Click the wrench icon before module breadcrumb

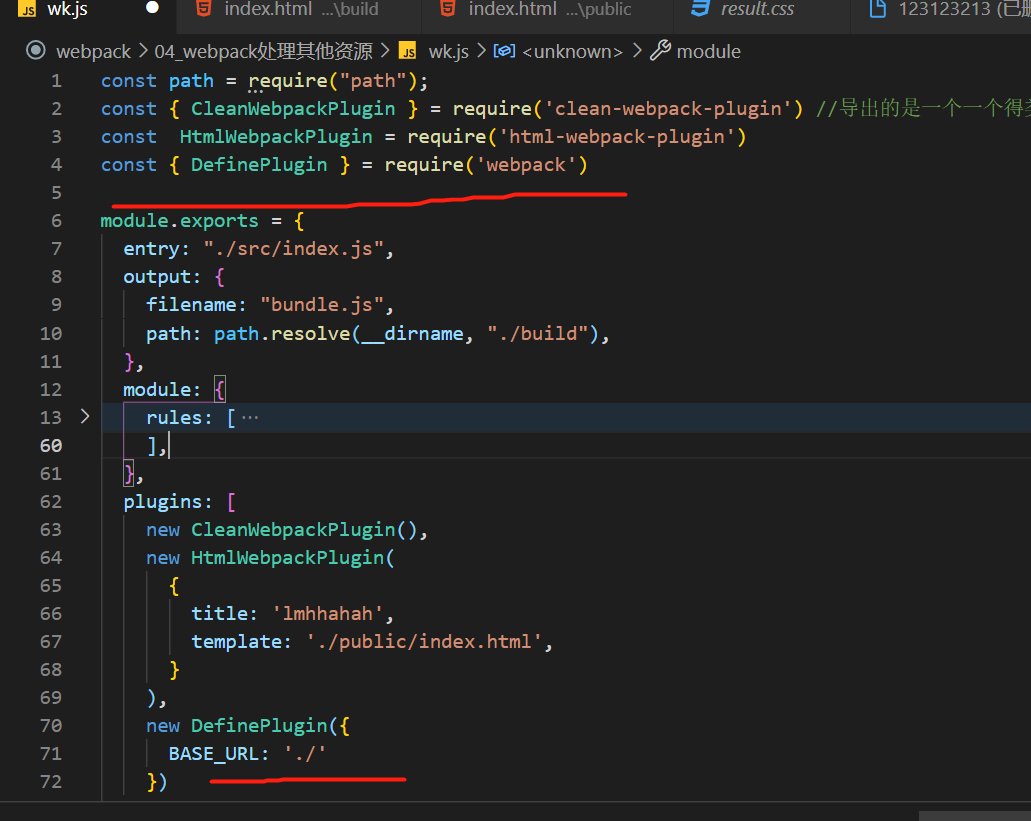coord(660,50)
